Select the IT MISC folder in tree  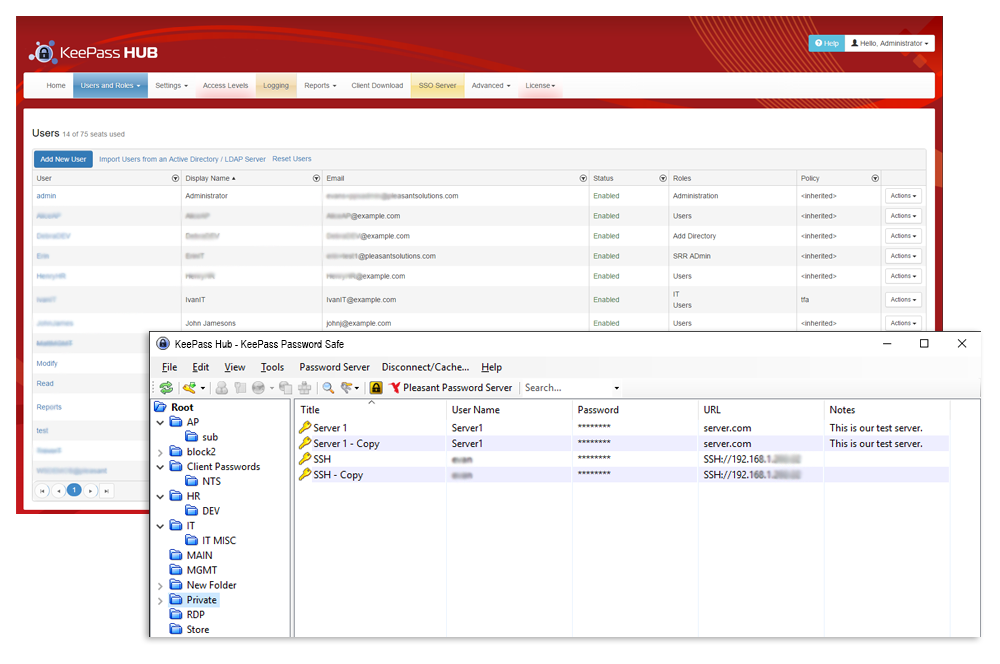pyautogui.click(x=210, y=541)
